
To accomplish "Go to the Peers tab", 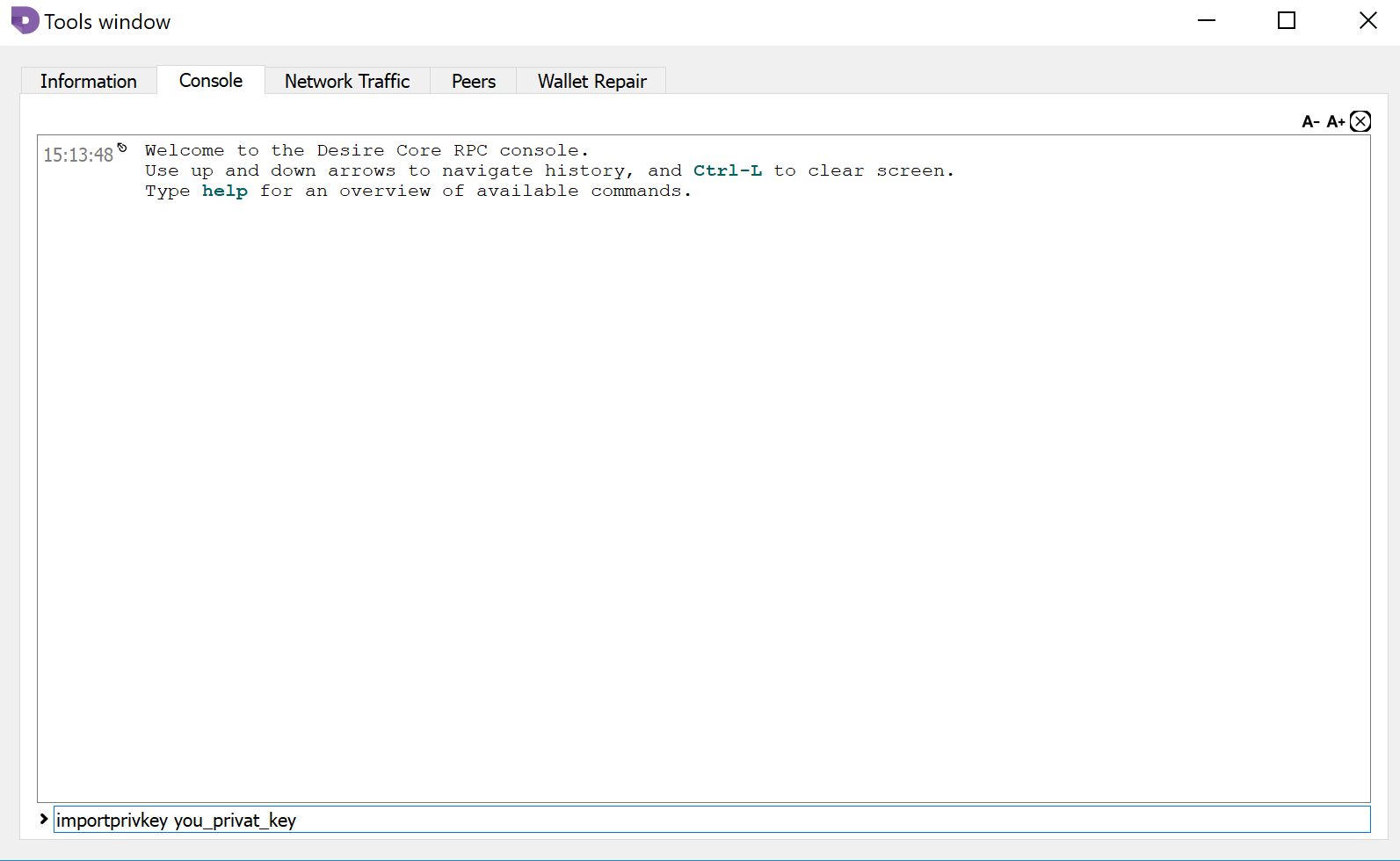I will [474, 81].
